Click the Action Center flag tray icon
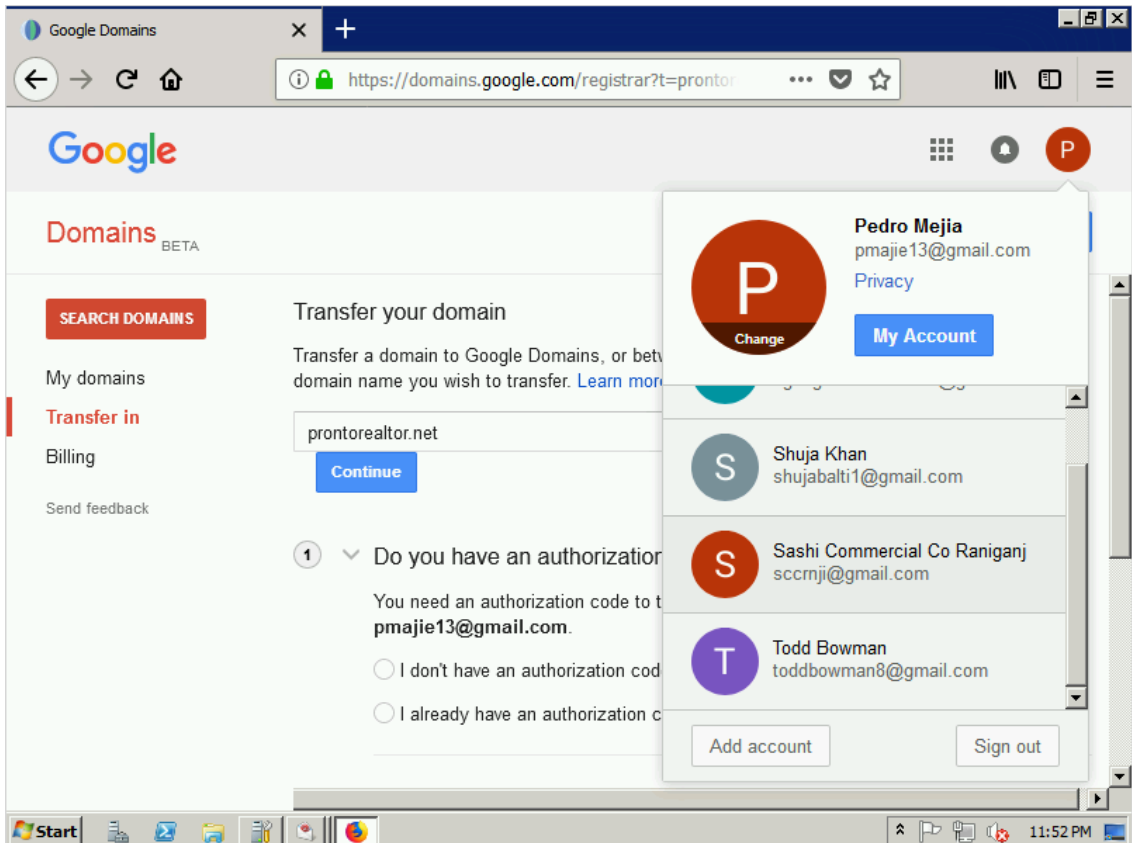 (x=929, y=831)
